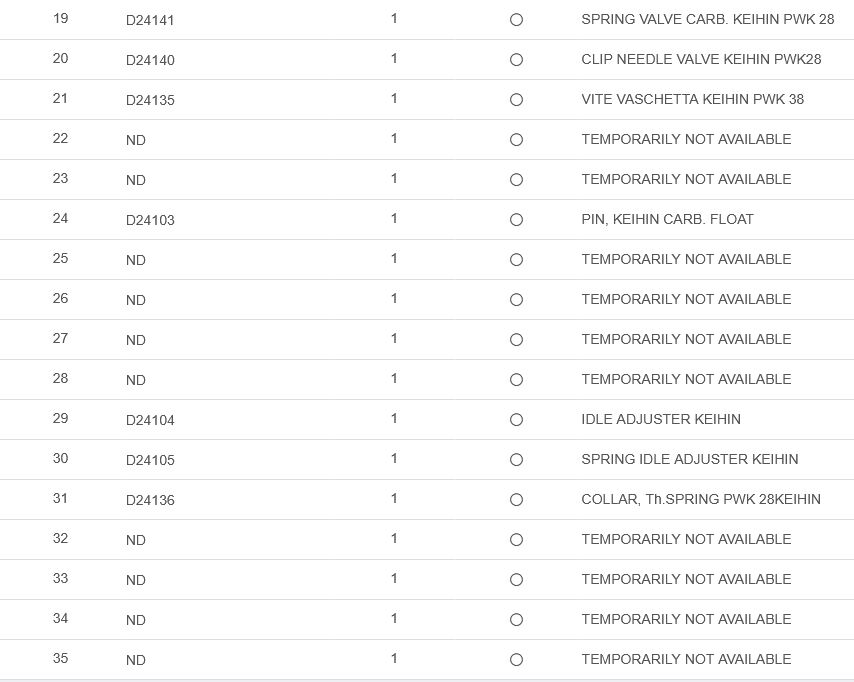
Task: Click SPRING VALVE CARB. KEIHIN PWK 28 description
Action: click(x=707, y=19)
